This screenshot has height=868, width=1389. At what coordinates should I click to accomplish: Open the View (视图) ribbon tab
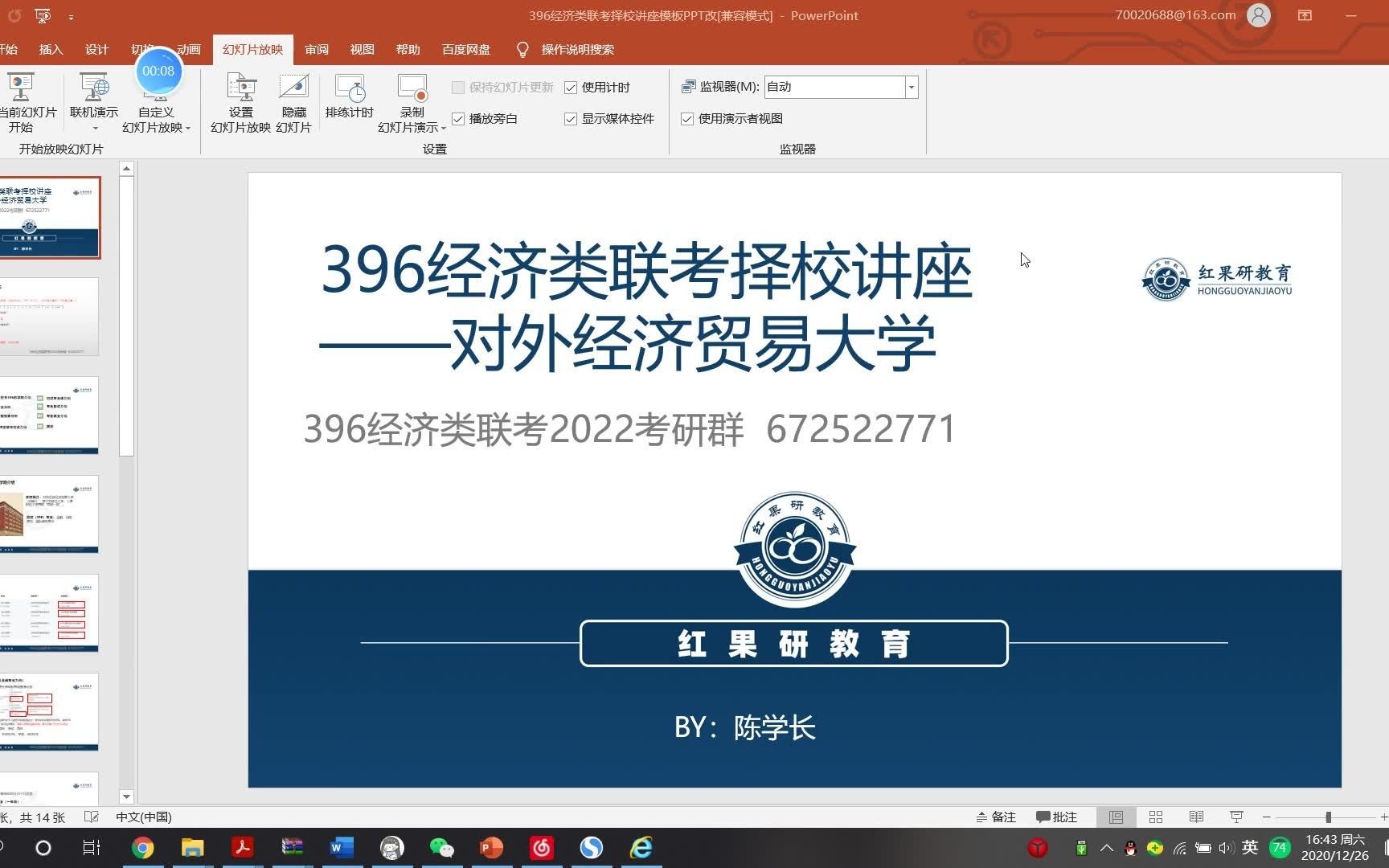pos(363,49)
